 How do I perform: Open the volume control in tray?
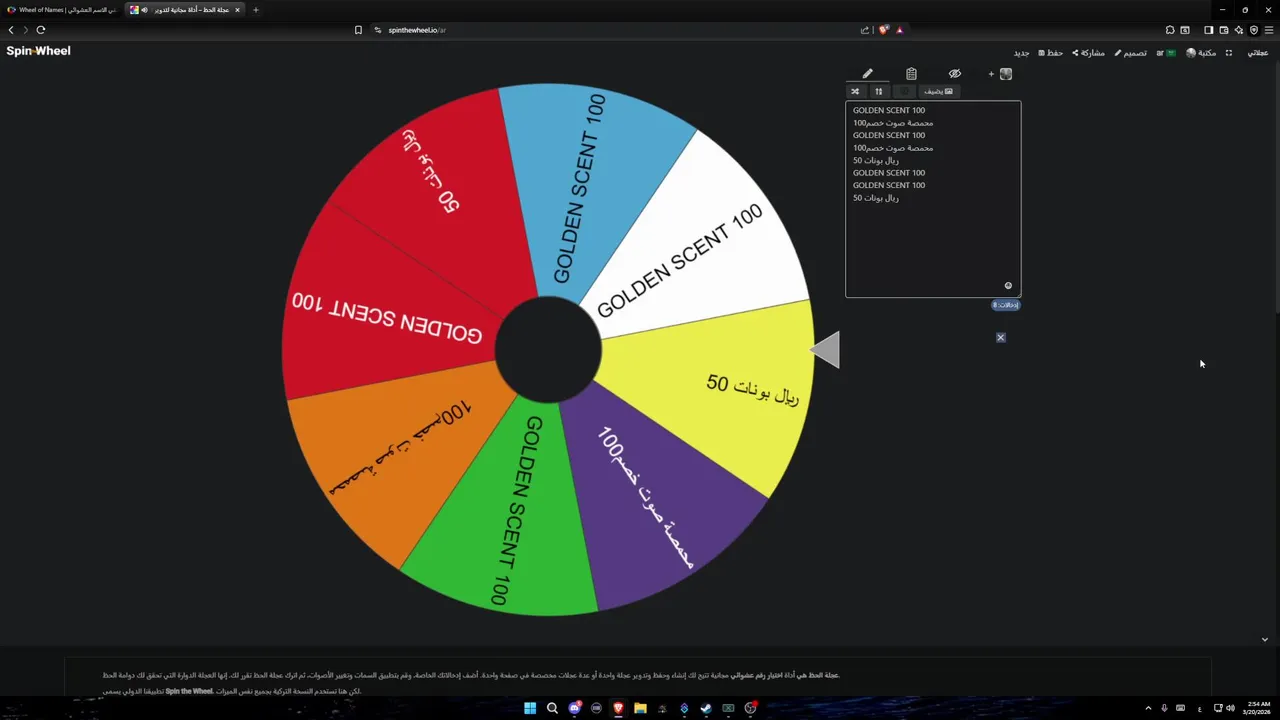point(1230,708)
